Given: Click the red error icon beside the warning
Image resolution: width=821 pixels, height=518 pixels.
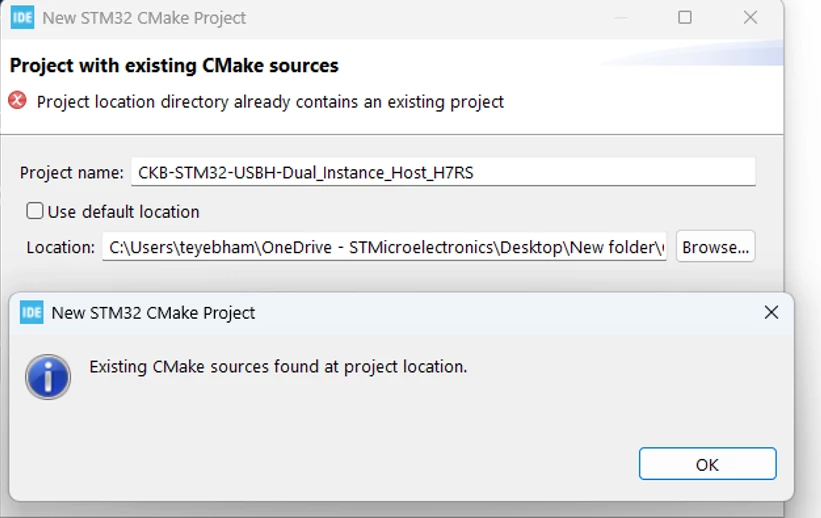Looking at the screenshot, I should tap(17, 100).
